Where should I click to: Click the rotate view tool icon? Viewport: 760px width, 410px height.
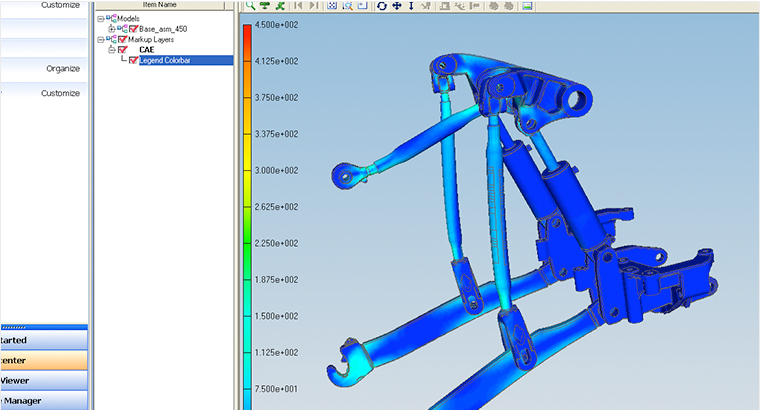coord(382,6)
